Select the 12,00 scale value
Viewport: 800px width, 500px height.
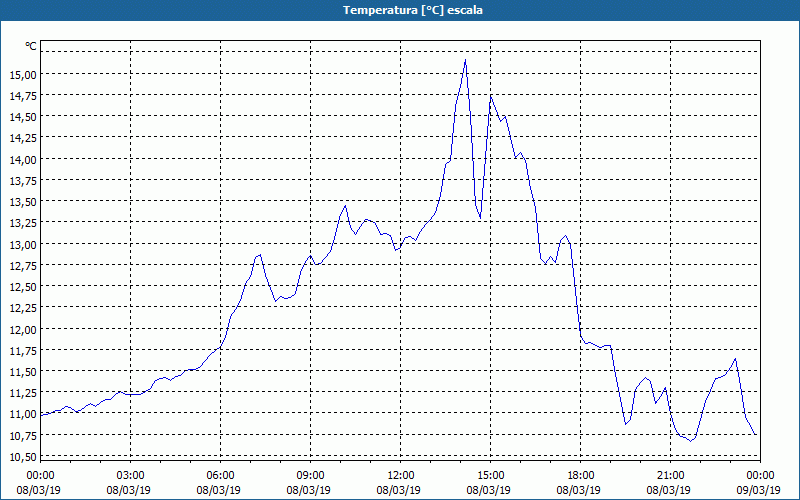coord(22,329)
